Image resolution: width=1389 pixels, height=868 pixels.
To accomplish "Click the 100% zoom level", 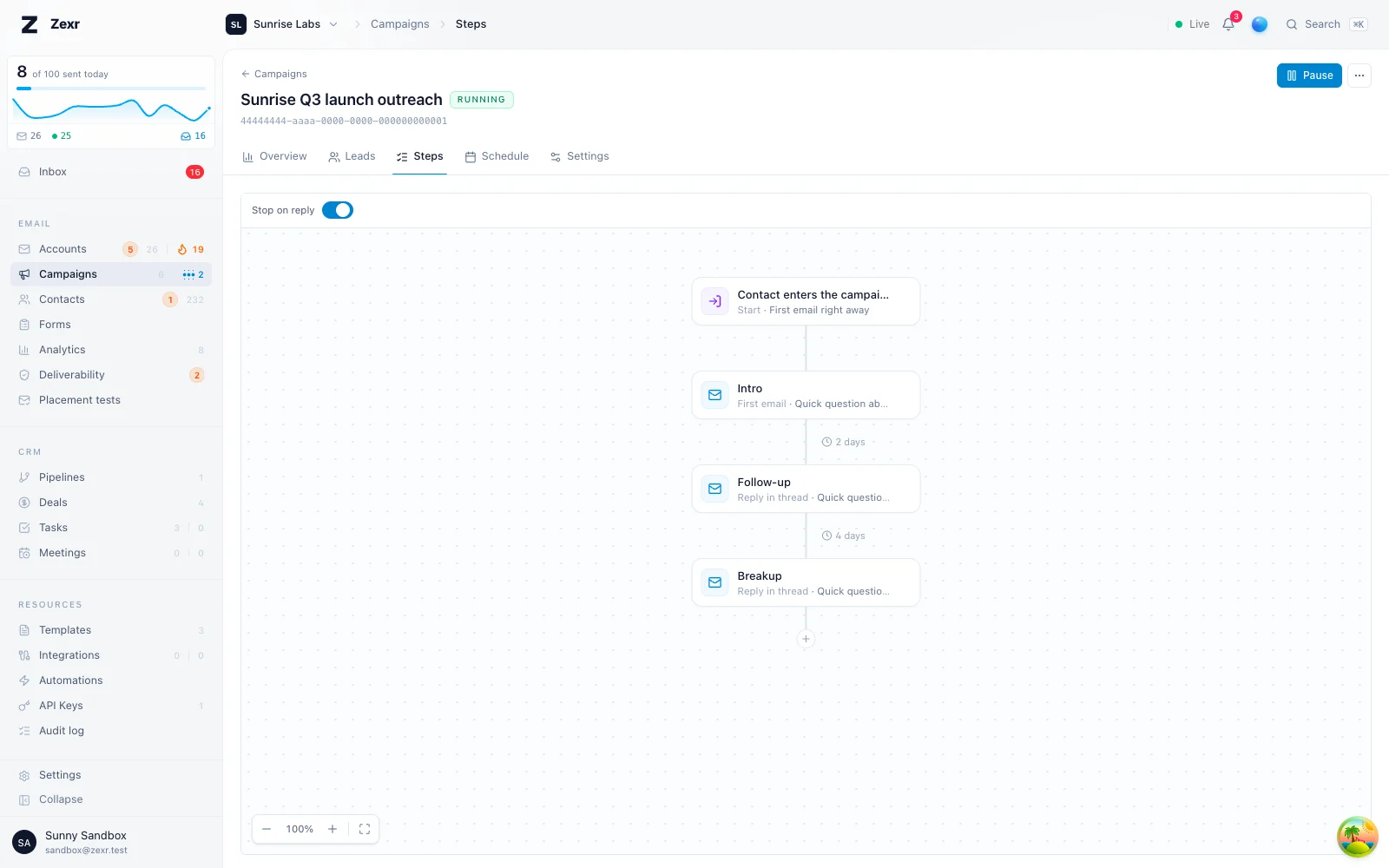I will tap(300, 829).
